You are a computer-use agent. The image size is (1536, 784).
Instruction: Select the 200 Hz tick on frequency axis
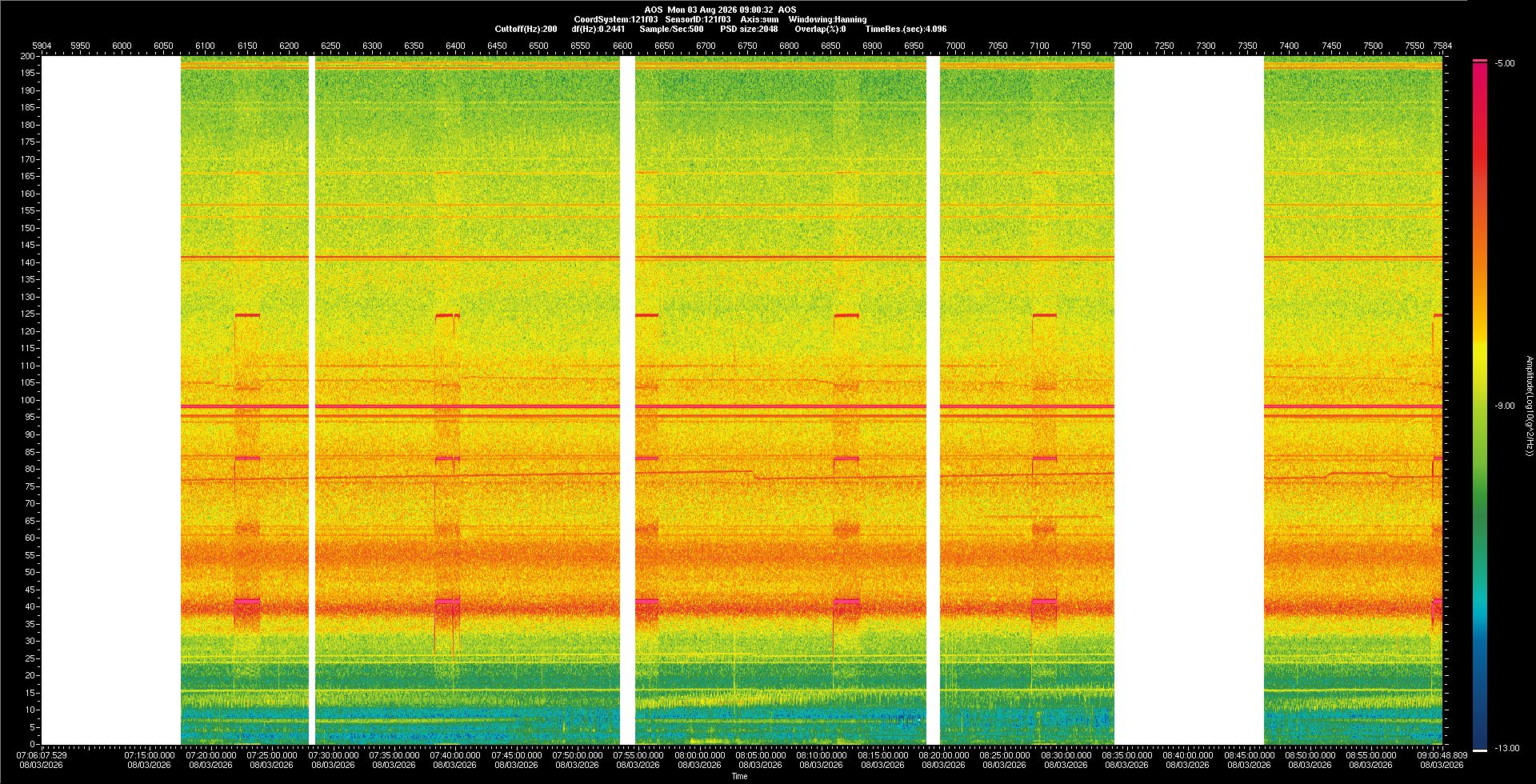click(x=28, y=56)
